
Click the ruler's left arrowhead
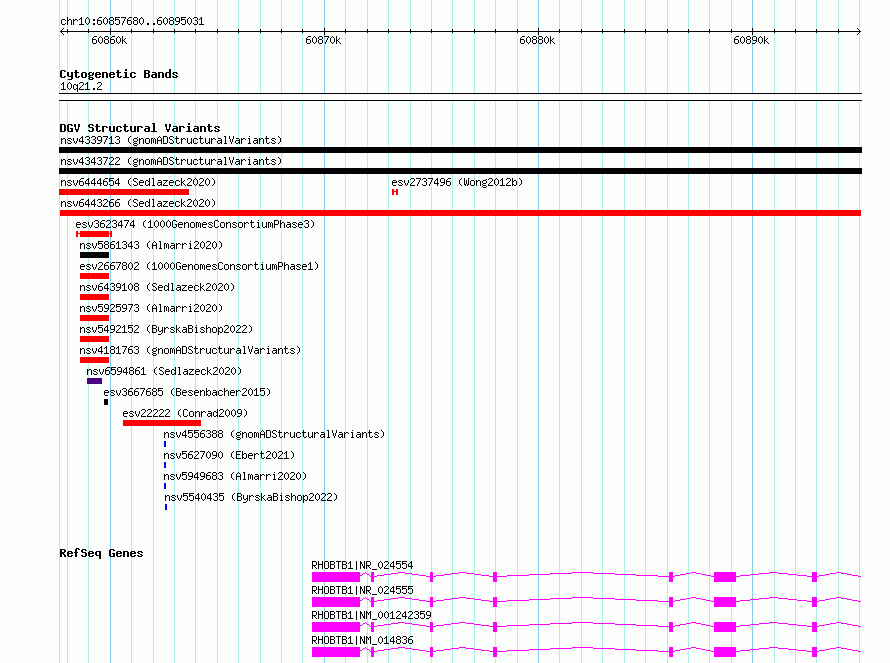point(62,32)
